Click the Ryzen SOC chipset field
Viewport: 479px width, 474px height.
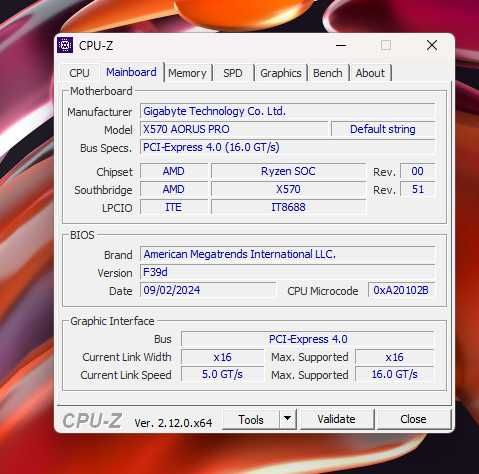click(288, 171)
